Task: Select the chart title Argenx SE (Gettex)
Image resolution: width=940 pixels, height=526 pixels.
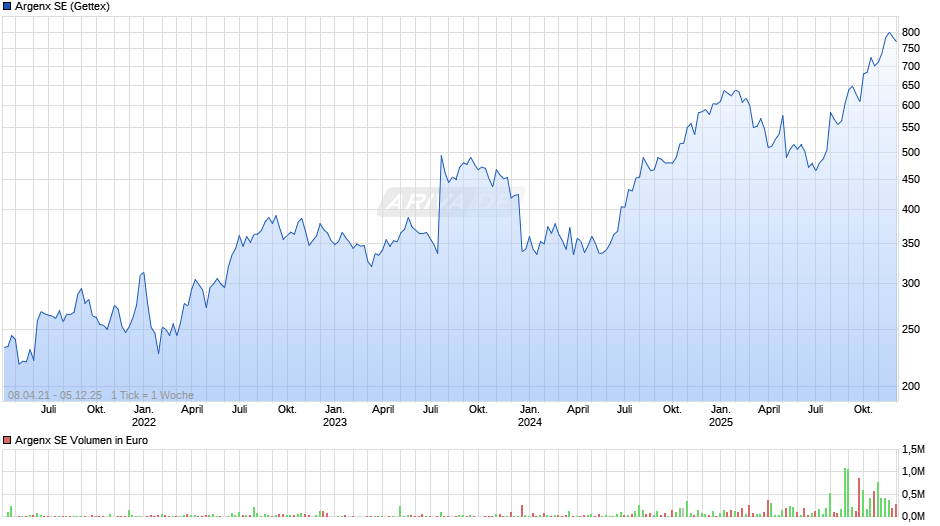Action: point(62,7)
